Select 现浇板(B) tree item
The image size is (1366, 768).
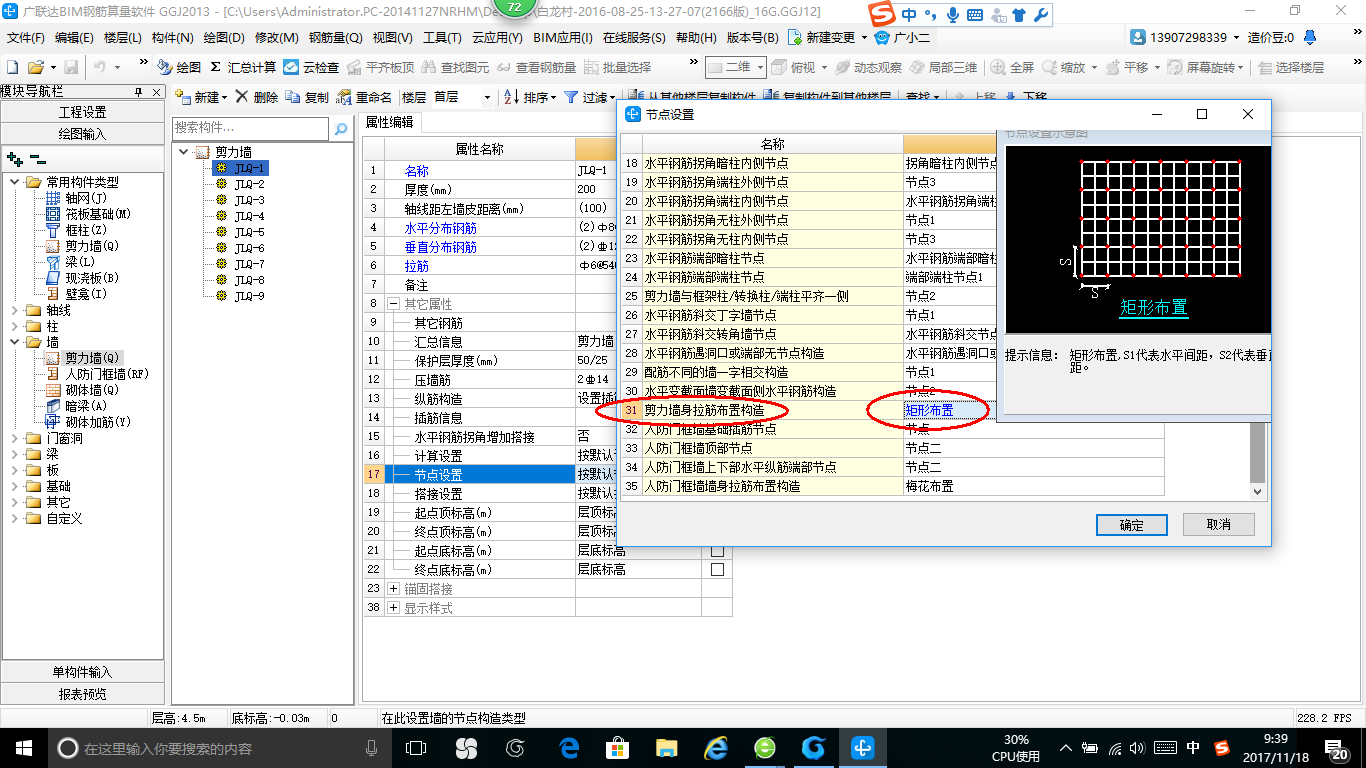82,278
